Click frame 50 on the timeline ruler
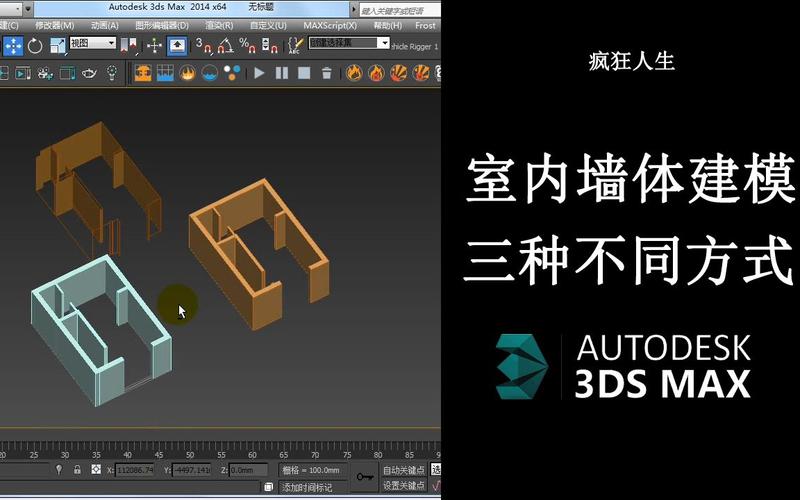Screen dimensions: 800x500 tap(190, 455)
